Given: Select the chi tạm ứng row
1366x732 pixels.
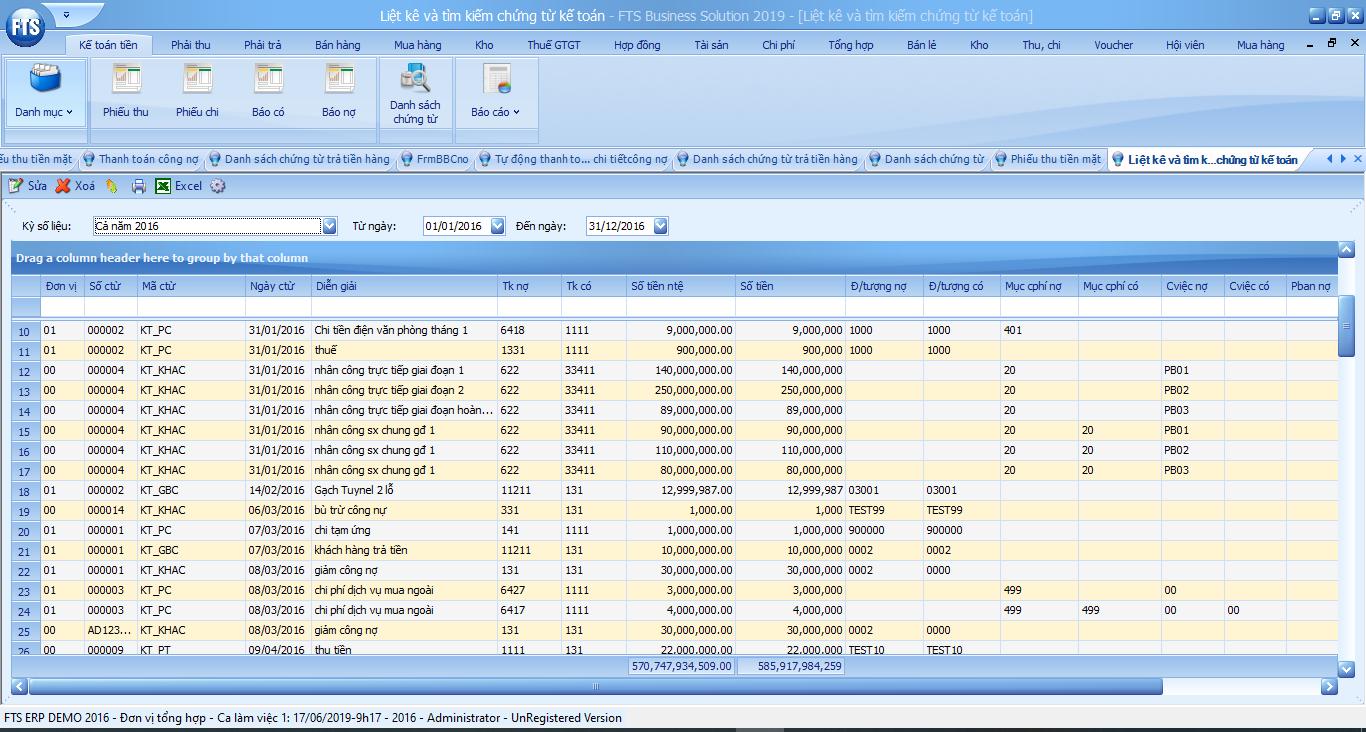Looking at the screenshot, I should tap(674, 530).
